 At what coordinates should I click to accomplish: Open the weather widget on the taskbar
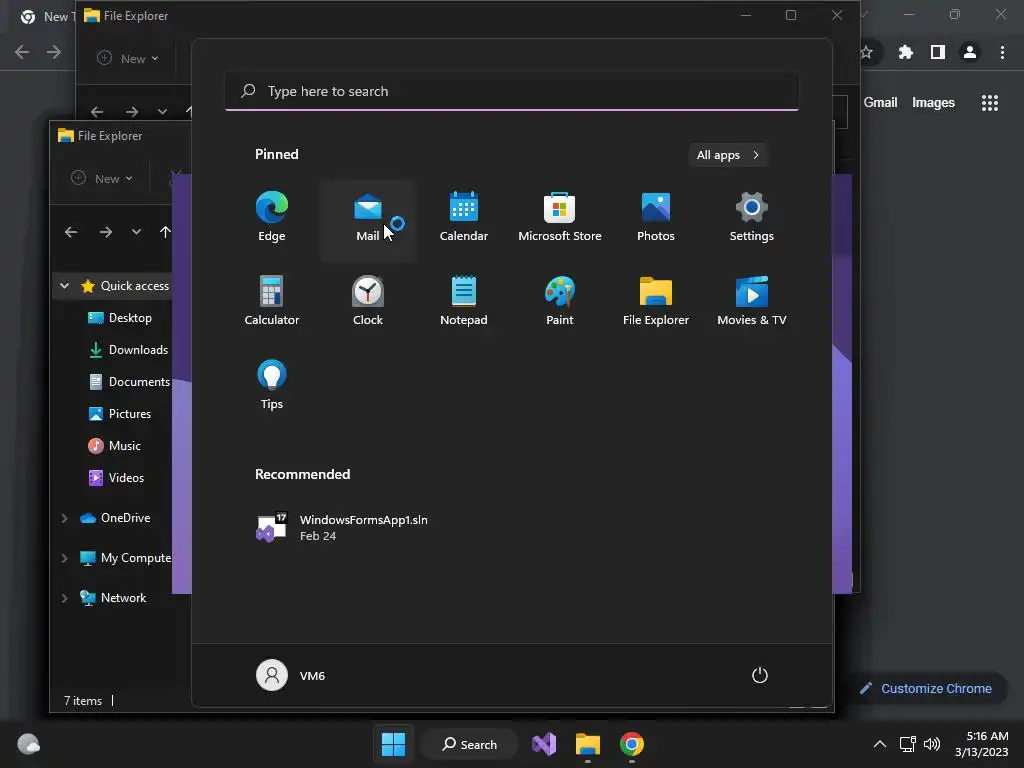pyautogui.click(x=28, y=744)
